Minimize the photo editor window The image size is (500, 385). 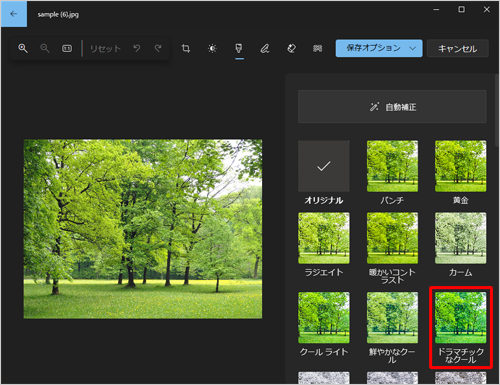436,10
